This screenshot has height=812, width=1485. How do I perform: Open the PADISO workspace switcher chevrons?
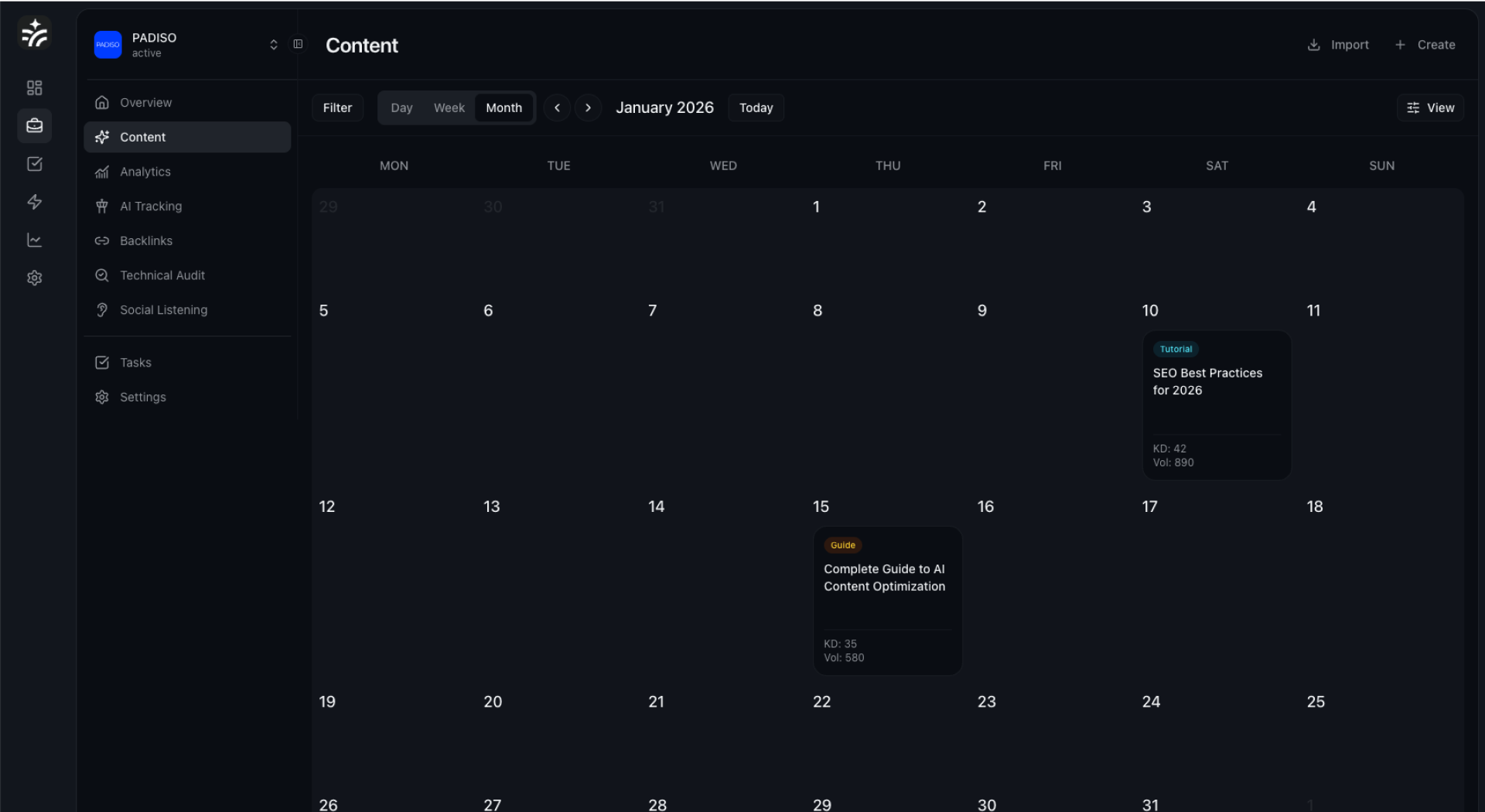coord(273,44)
